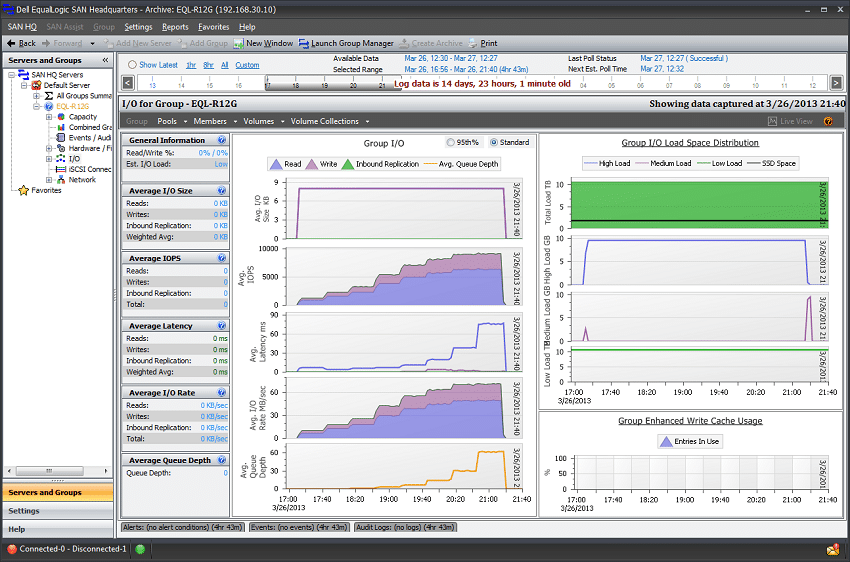The width and height of the screenshot is (850, 562).
Task: Select the Standard radio button
Action: [494, 142]
